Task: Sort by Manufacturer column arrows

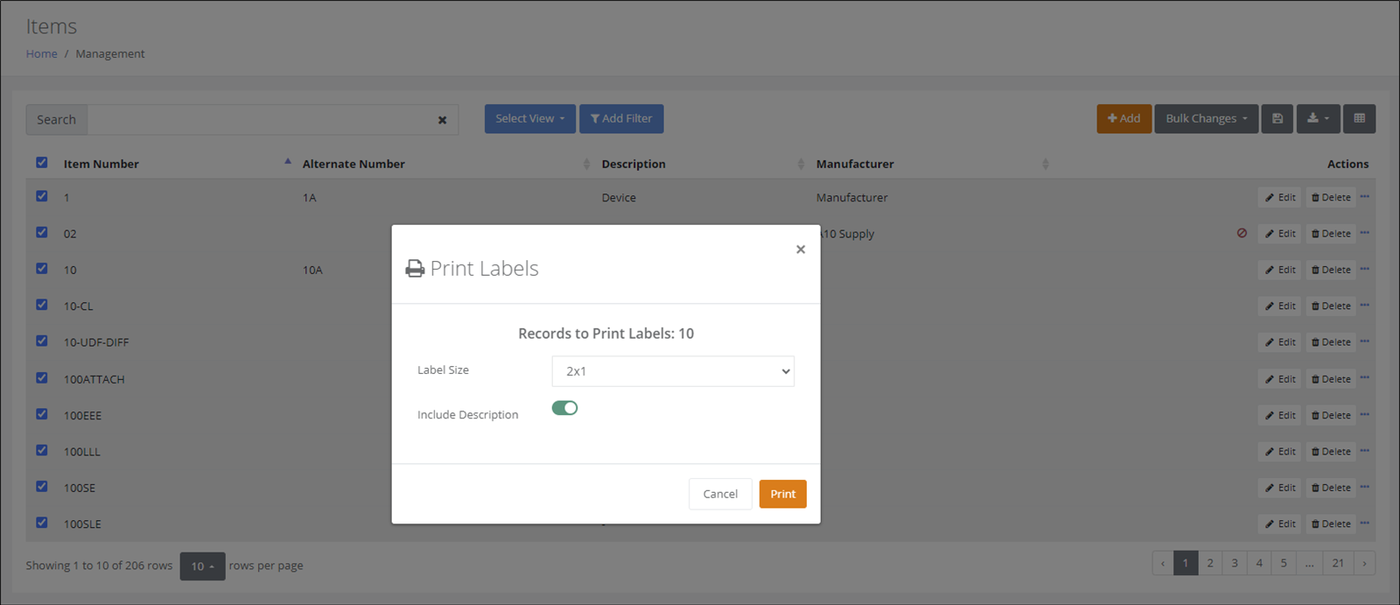Action: click(x=1045, y=164)
